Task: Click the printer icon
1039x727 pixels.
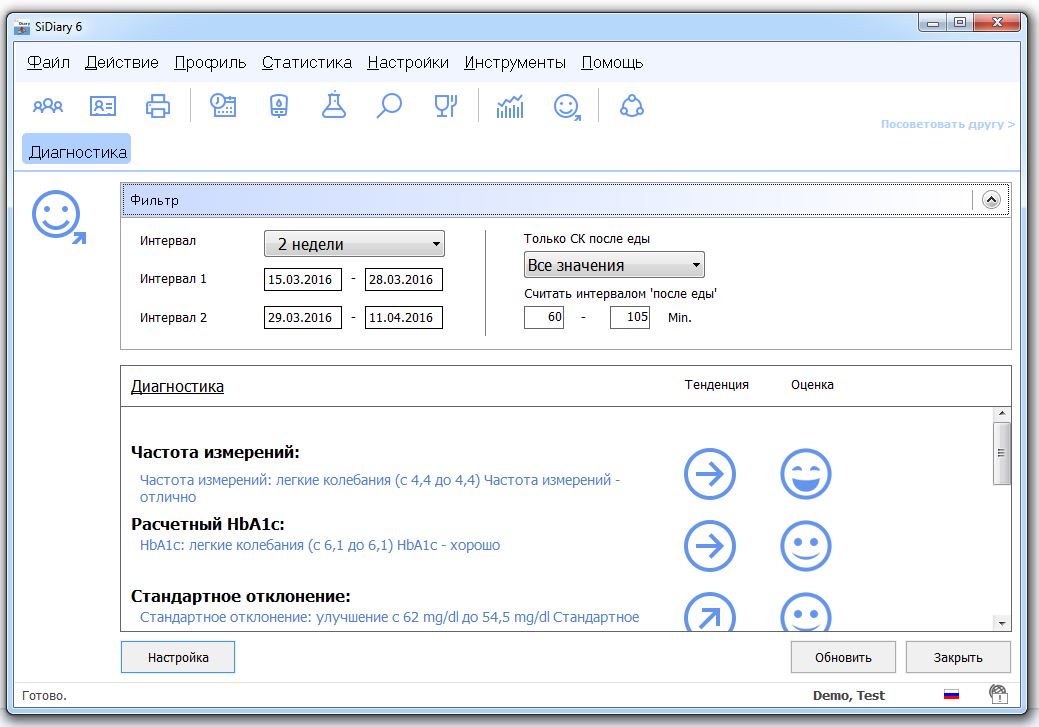Action: [x=158, y=105]
